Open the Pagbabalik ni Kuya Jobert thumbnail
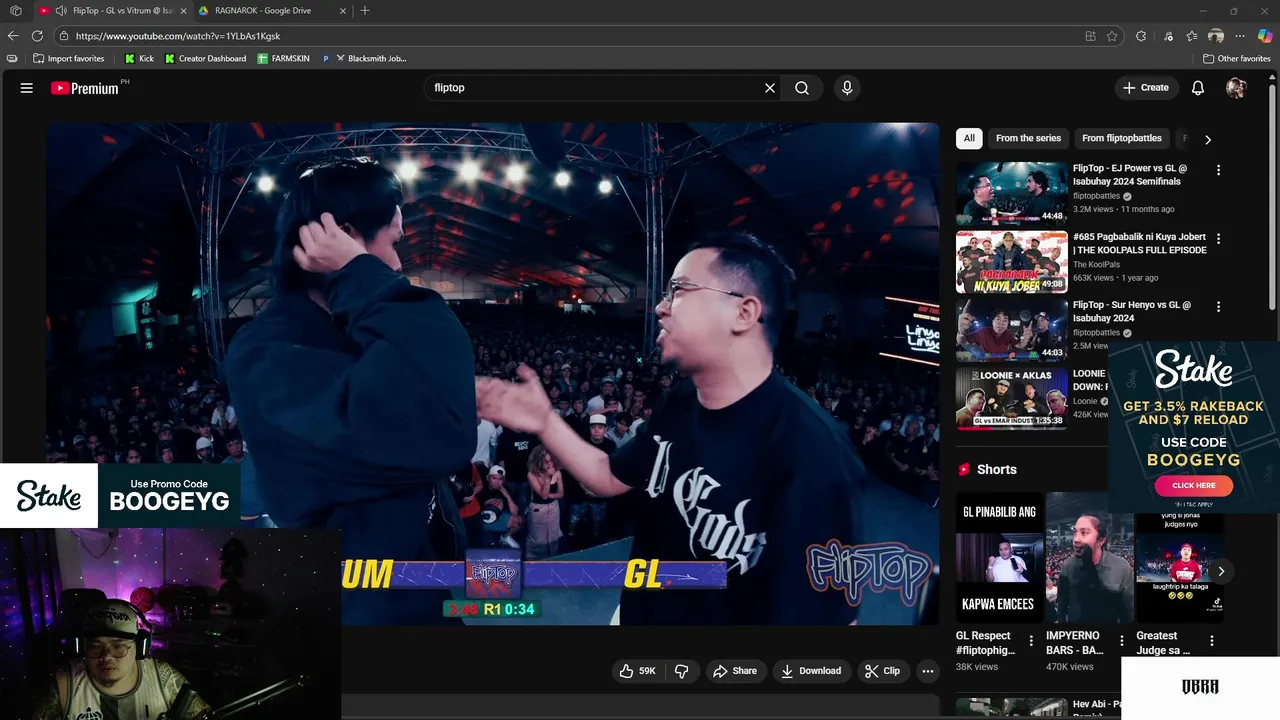The height and width of the screenshot is (720, 1280). (x=1011, y=262)
